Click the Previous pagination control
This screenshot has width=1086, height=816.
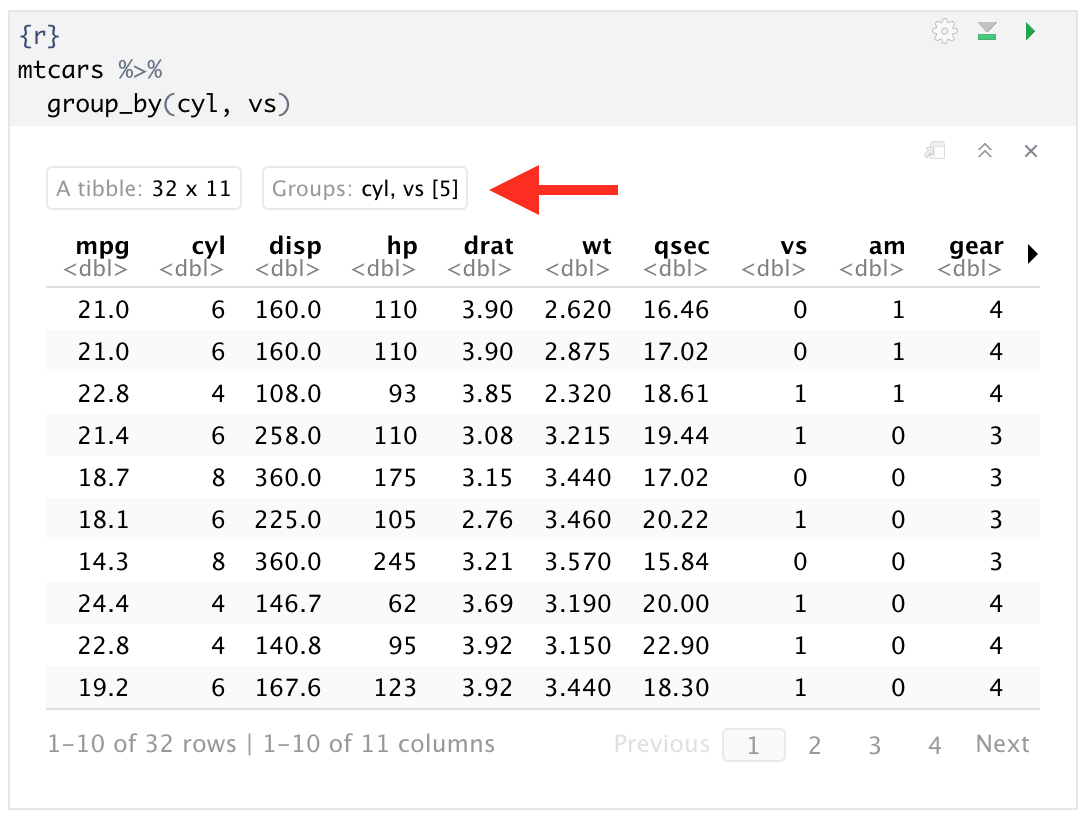point(662,744)
